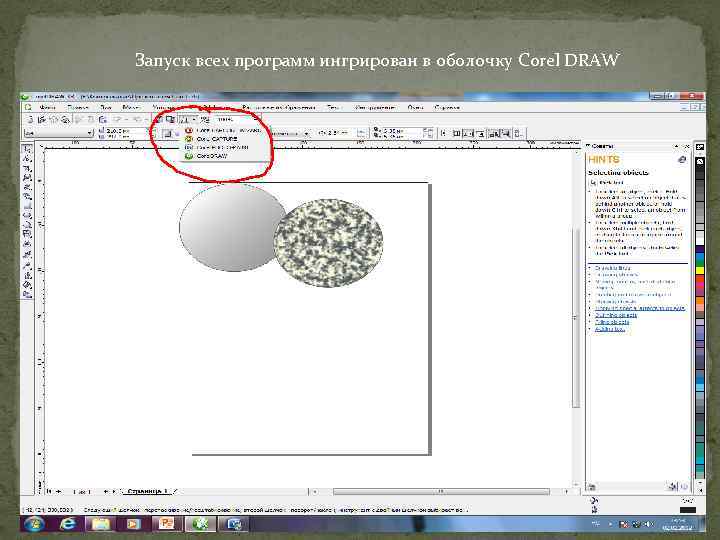Screen dimensions: 720x540
Task: Open the paper type dropdown
Action: tap(58, 133)
